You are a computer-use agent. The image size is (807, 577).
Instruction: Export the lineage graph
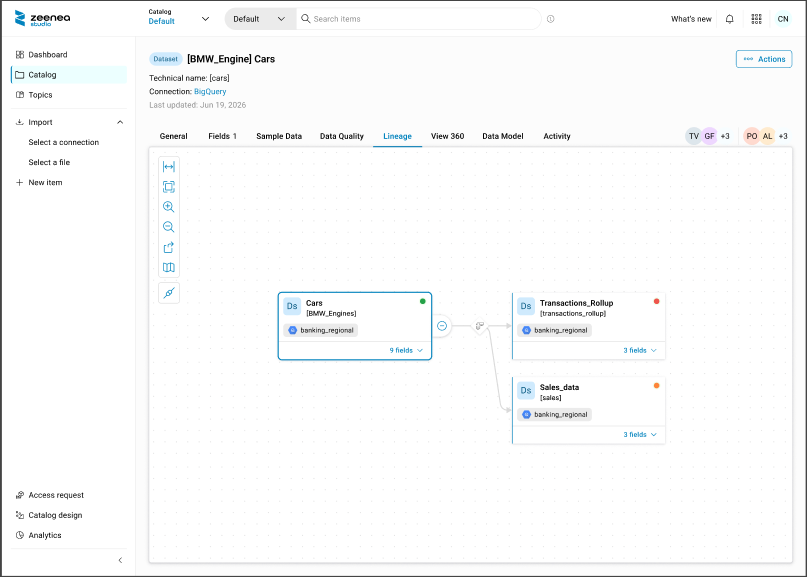coord(169,248)
